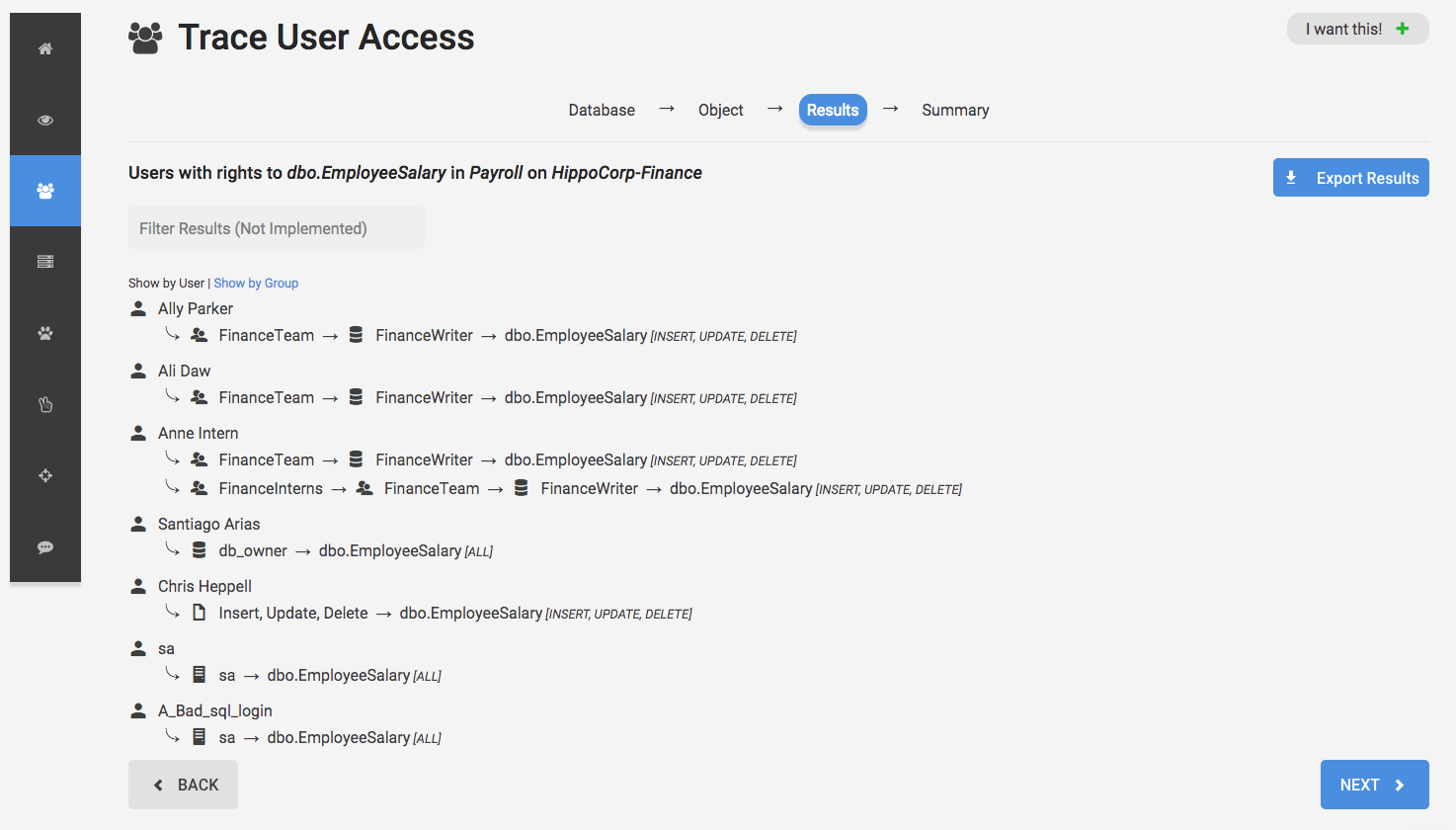Focus the Filter Results input field
Viewport: 1456px width, 830px height.
277,228
